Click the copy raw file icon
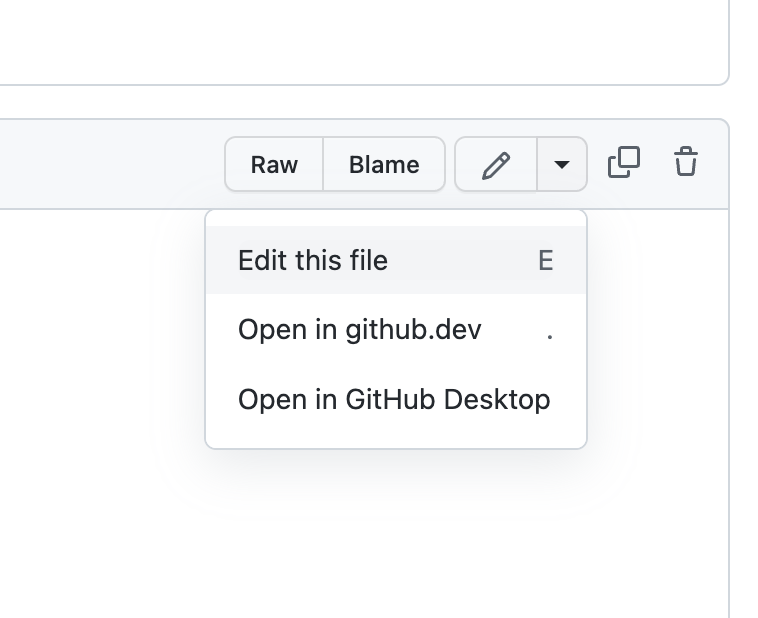The image size is (758, 618). (624, 162)
